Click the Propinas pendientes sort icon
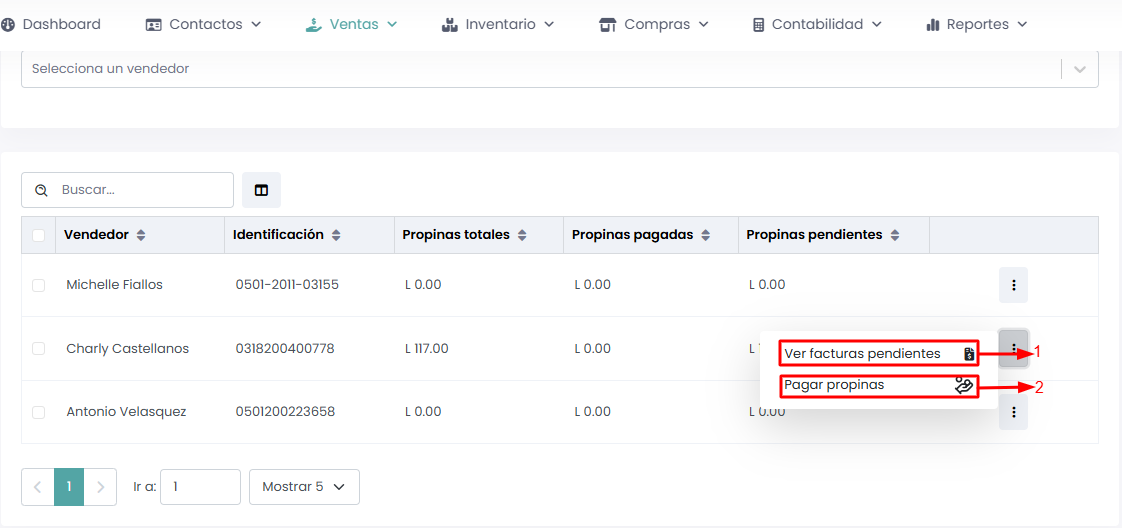1122x528 pixels. click(x=895, y=235)
